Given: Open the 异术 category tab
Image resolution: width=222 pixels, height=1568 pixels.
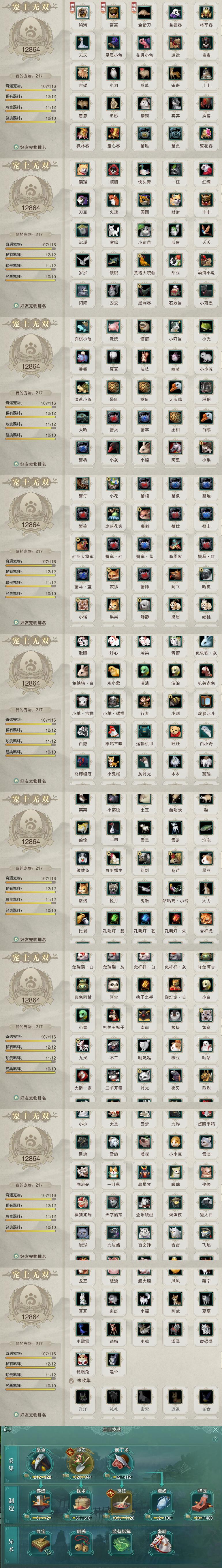Looking at the screenshot, I should coord(10,1541).
